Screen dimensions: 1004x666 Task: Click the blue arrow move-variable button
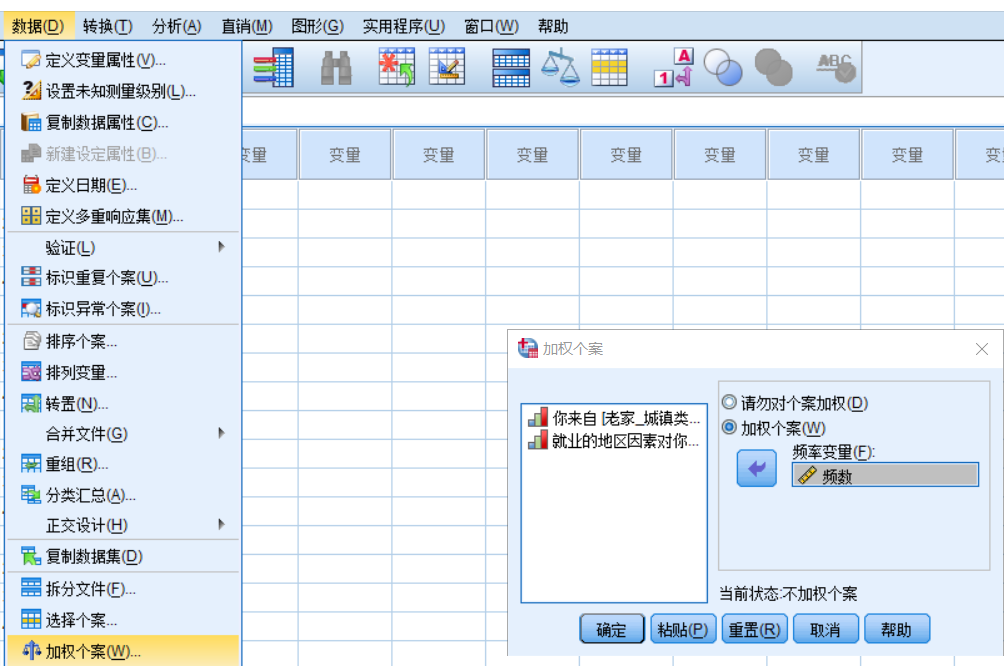click(x=756, y=468)
